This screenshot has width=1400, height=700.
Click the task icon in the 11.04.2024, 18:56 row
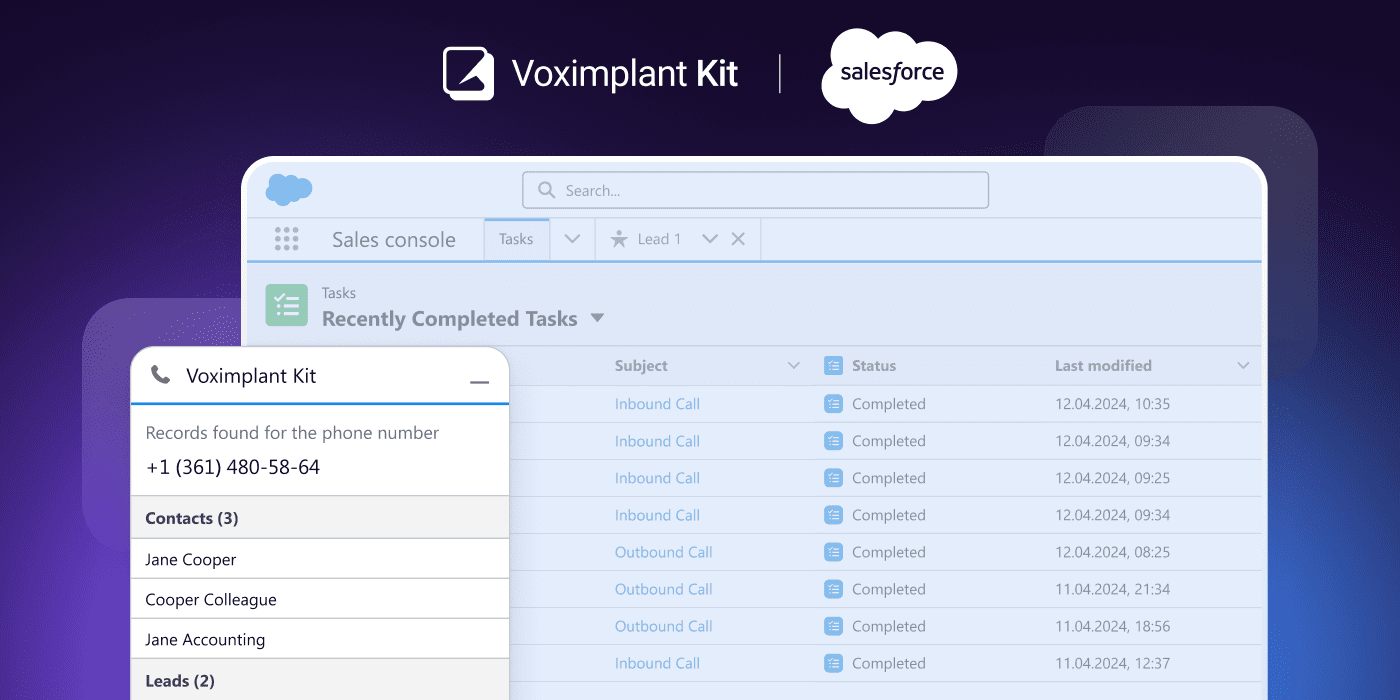coord(833,626)
